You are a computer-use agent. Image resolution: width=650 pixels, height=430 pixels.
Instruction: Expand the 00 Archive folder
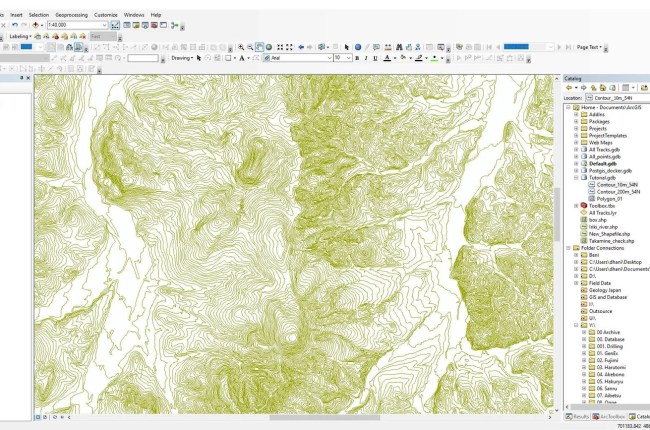[584, 332]
